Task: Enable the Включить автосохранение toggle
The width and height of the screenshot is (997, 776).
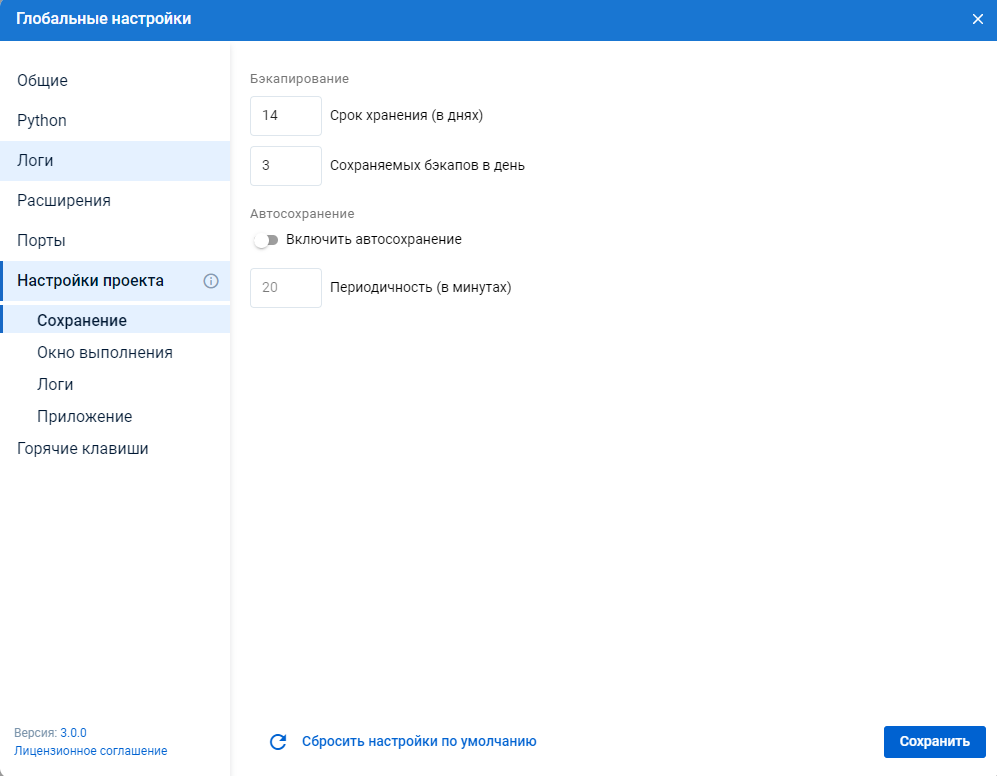Action: coord(265,240)
